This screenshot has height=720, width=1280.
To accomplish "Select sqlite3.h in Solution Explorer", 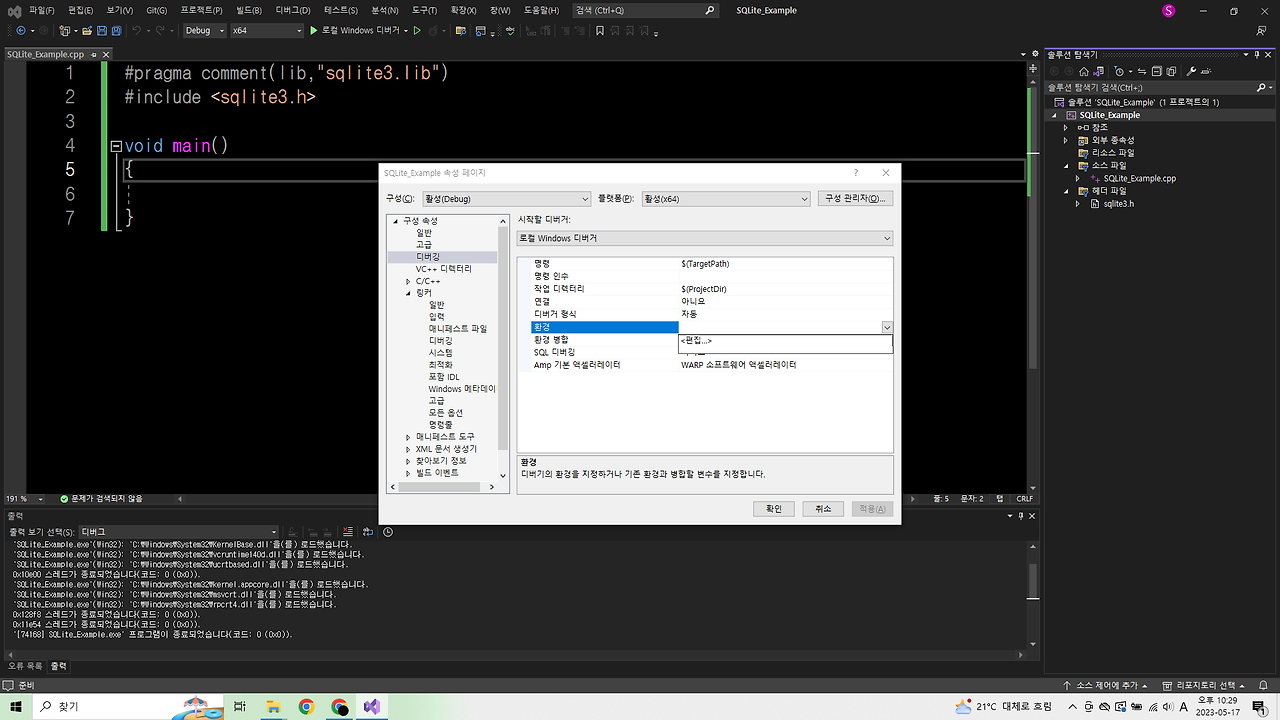I will pyautogui.click(x=1118, y=203).
